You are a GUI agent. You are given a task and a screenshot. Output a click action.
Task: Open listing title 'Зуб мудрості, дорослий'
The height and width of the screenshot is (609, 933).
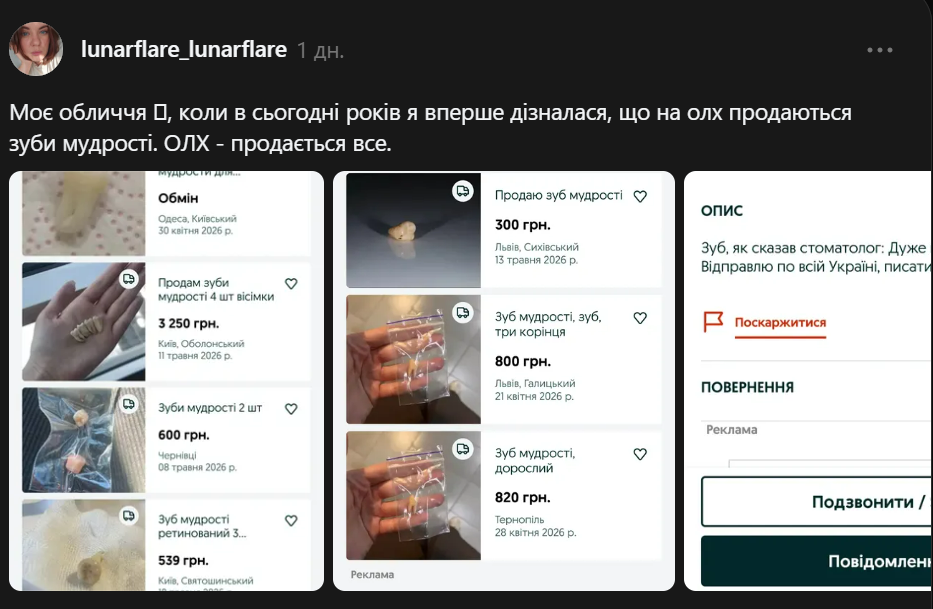pyautogui.click(x=535, y=460)
